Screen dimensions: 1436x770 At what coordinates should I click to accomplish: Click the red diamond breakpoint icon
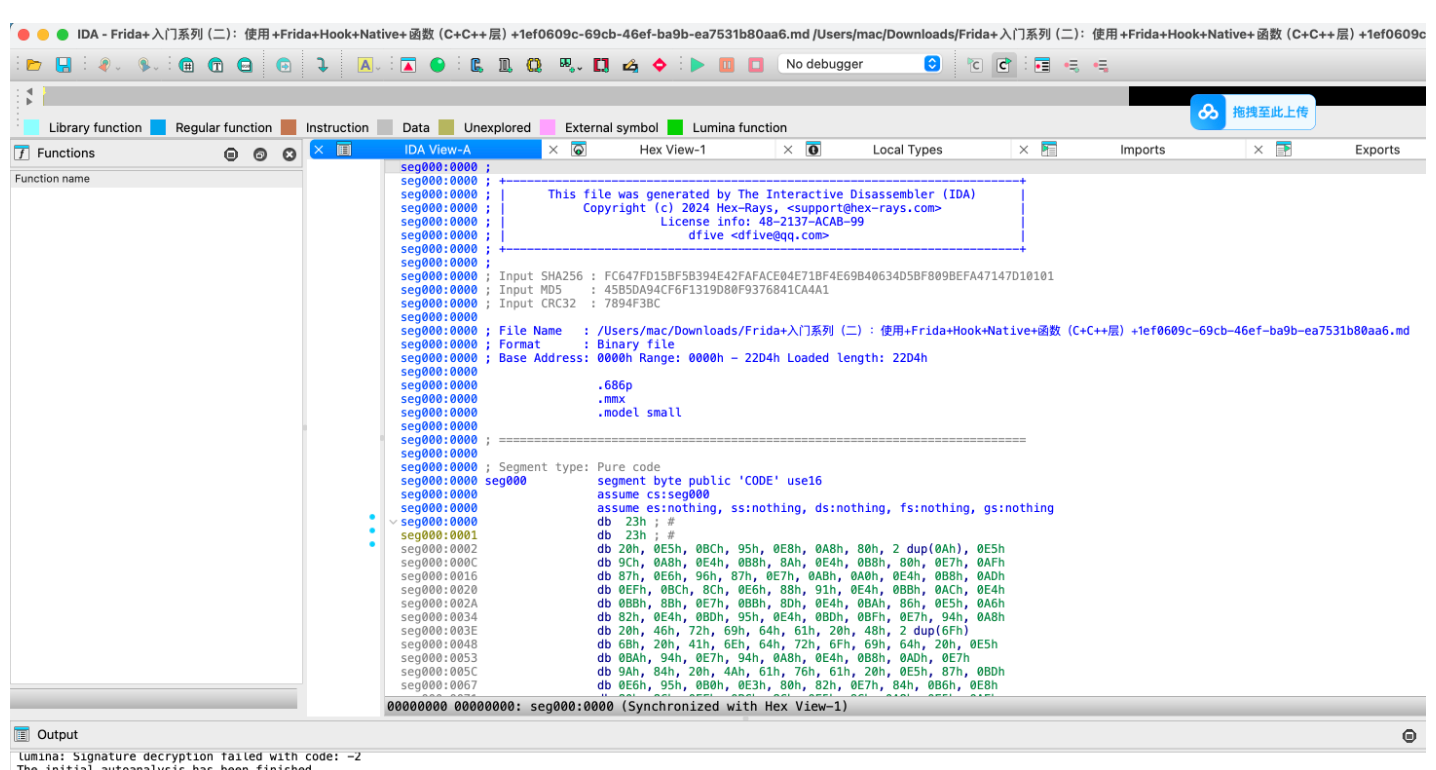click(659, 65)
